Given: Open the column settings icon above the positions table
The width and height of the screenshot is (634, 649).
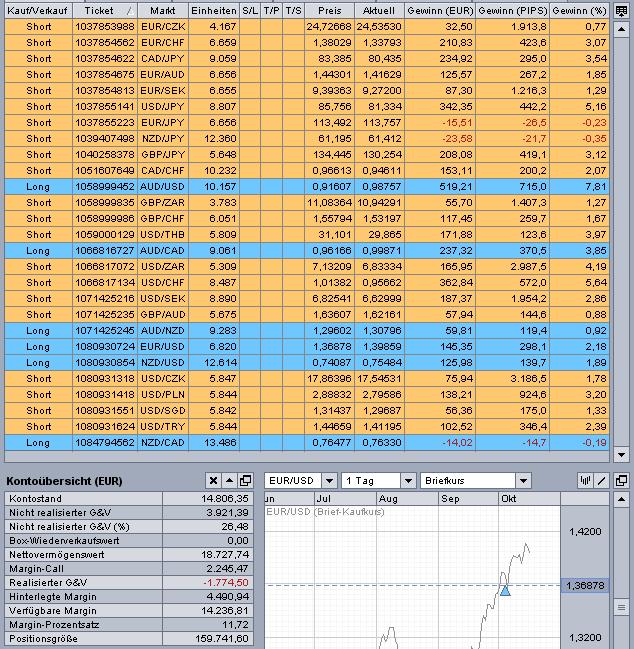Looking at the screenshot, I should point(621,11).
